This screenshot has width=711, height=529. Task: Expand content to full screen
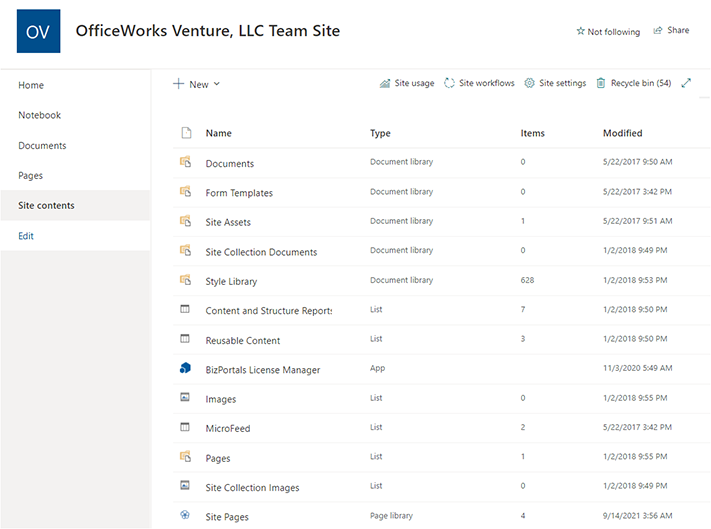686,83
